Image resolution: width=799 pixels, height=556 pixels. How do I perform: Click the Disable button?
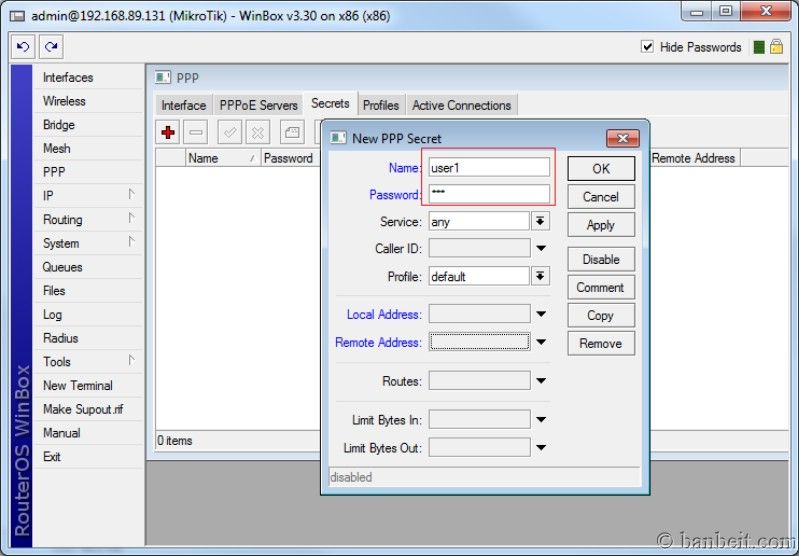(x=601, y=259)
